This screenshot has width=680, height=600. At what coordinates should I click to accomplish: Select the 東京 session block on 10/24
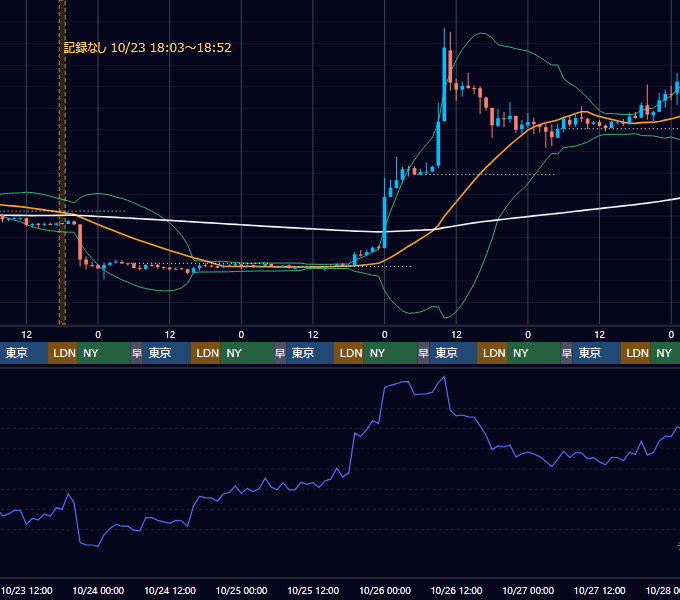tap(167, 353)
